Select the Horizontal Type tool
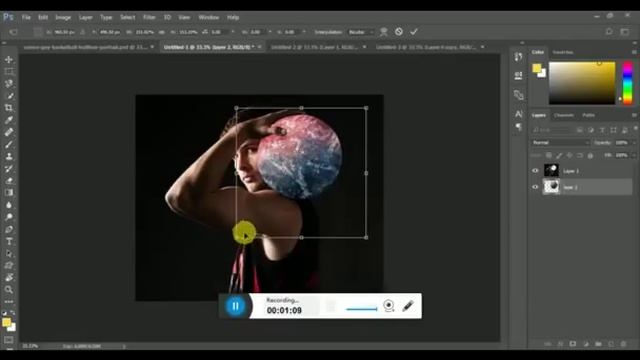Image resolution: width=640 pixels, height=360 pixels. point(9,242)
